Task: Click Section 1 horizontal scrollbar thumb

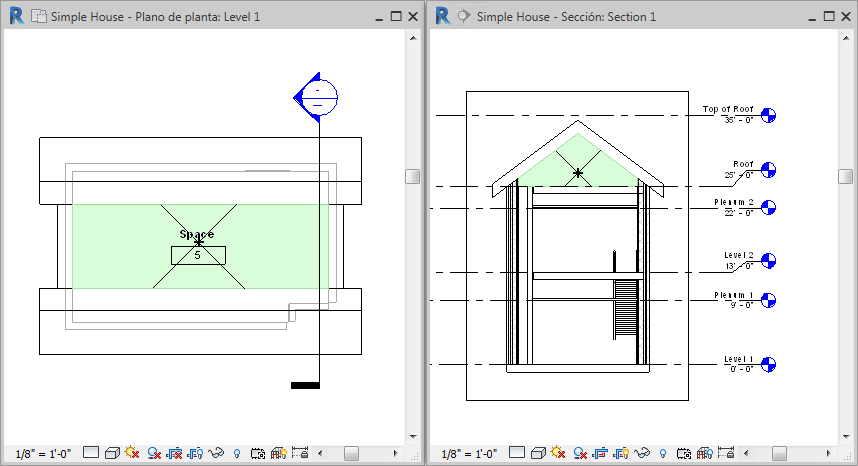Action: (x=779, y=453)
